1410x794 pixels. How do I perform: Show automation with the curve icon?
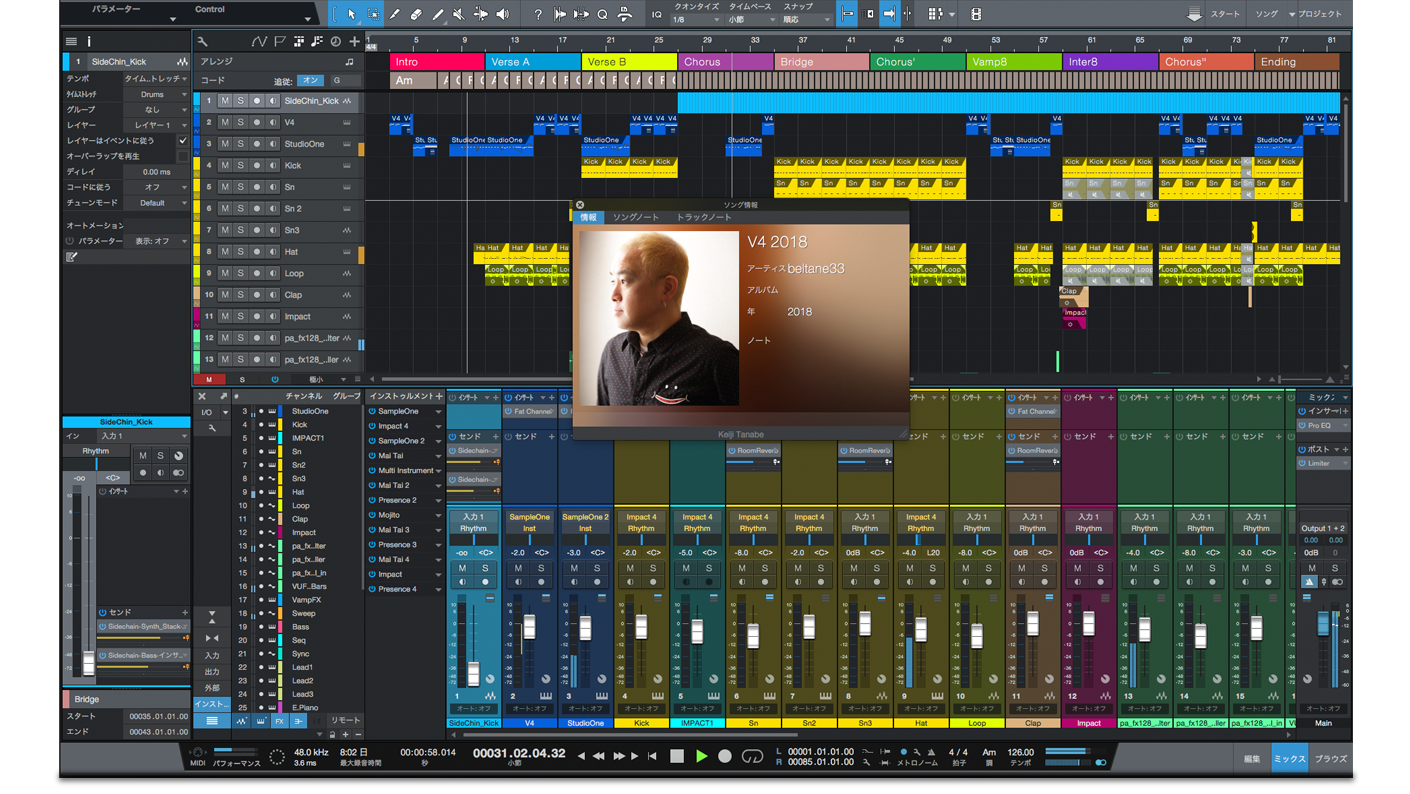point(260,41)
